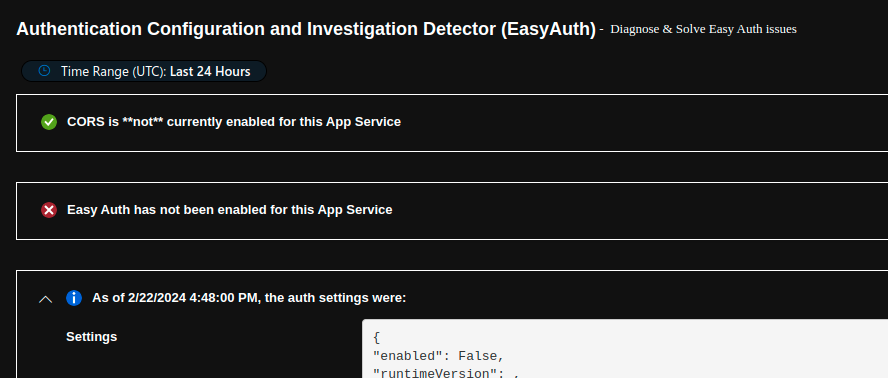Click the Authentication Configuration and Investigation Detector title
This screenshot has height=378, width=888.
click(306, 29)
